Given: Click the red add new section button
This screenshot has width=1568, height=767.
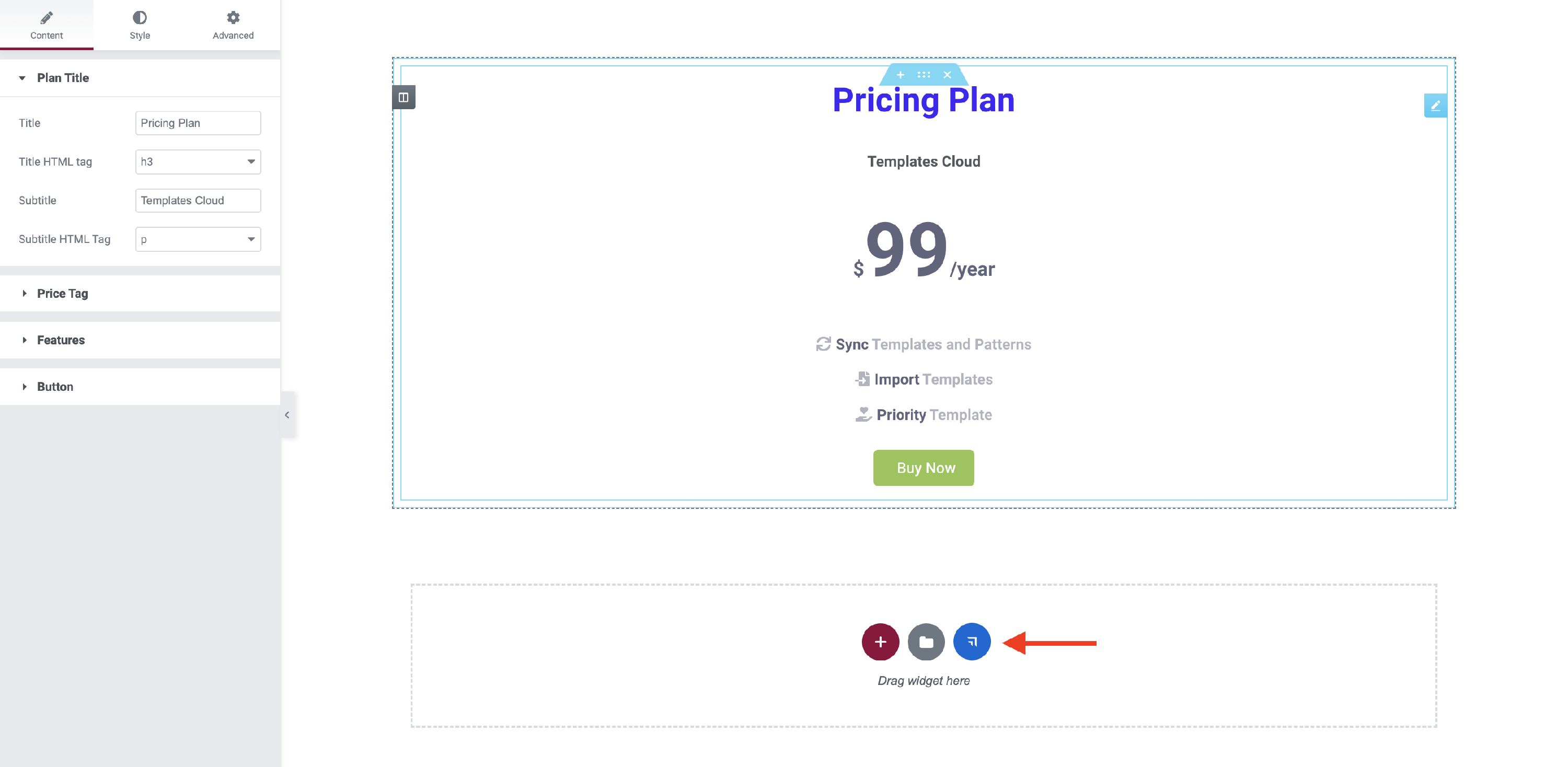Looking at the screenshot, I should [880, 642].
